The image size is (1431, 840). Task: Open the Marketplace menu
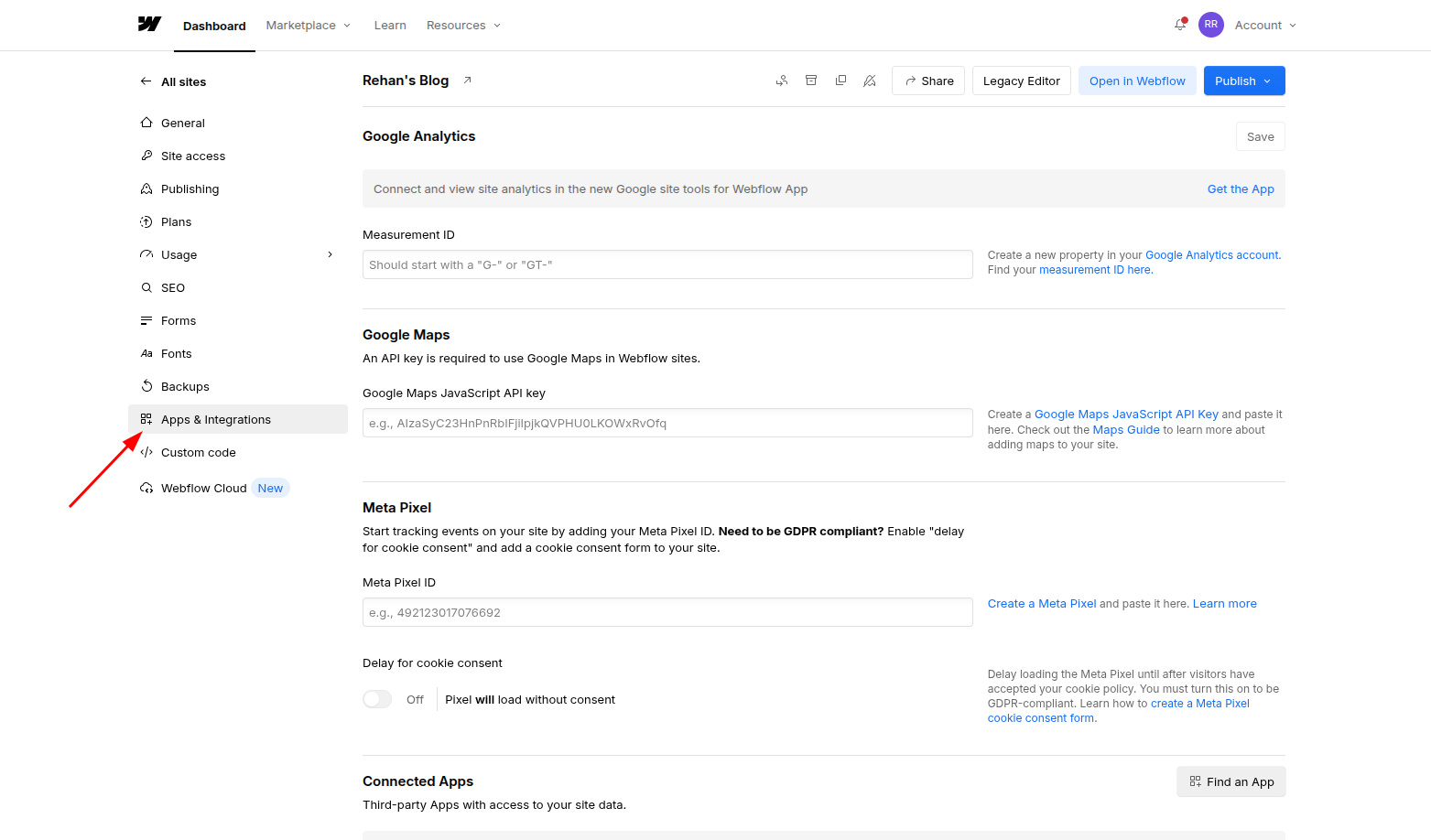point(308,26)
